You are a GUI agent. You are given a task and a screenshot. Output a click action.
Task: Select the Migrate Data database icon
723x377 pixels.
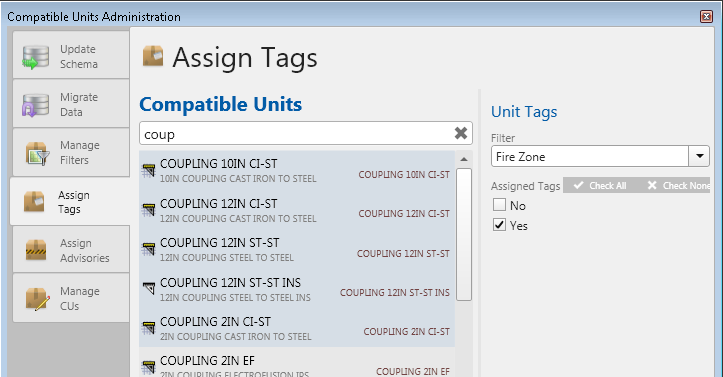point(36,105)
